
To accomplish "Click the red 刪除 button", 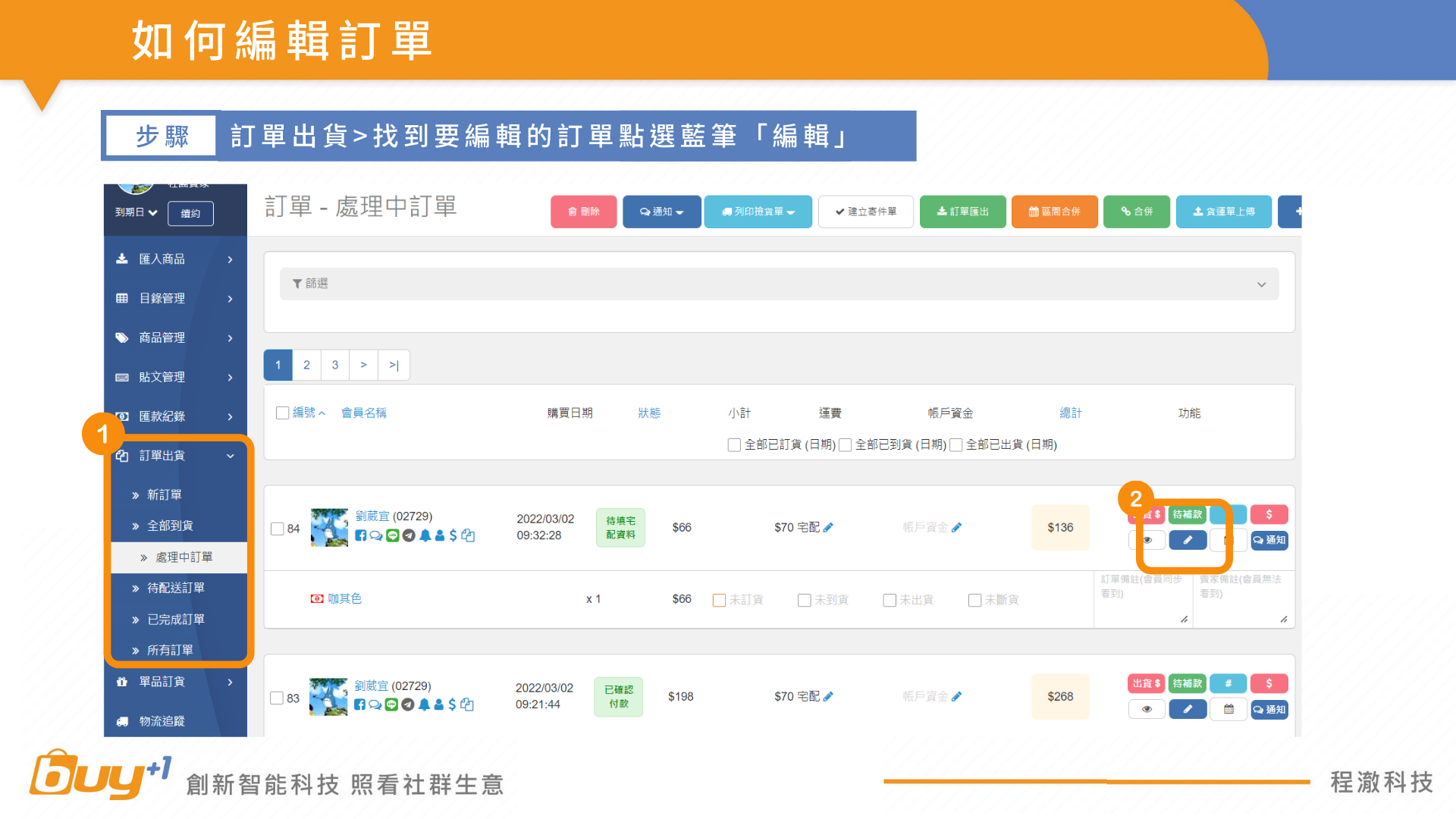I will 583,212.
